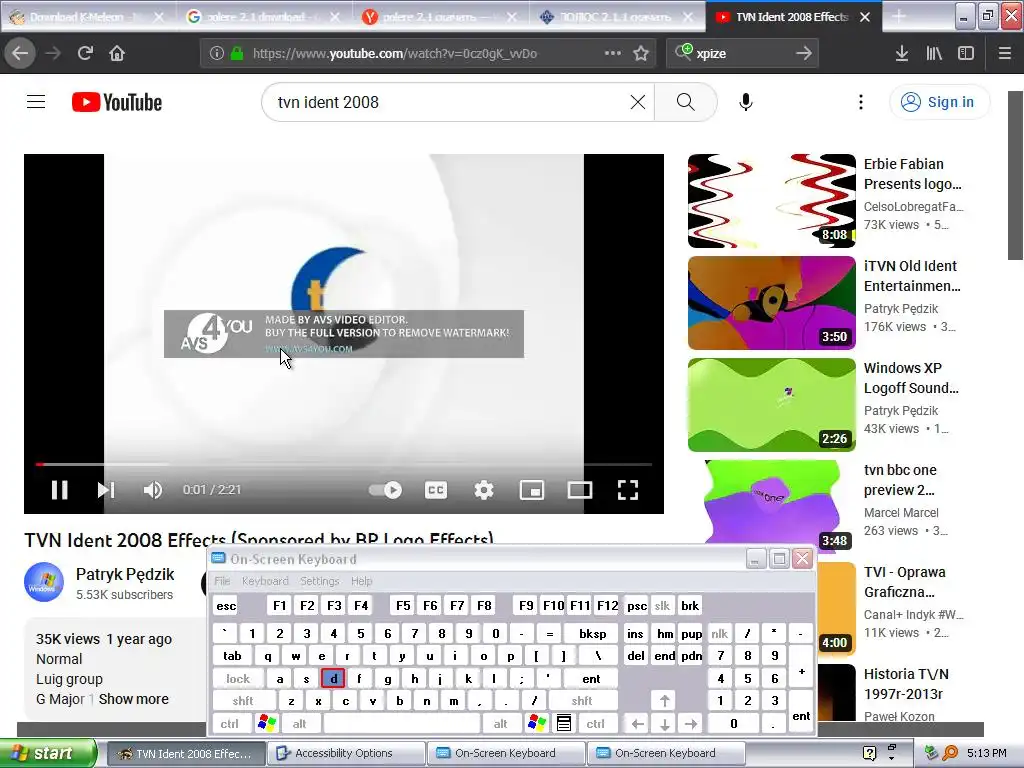
Task: Click bksp key on On-Screen Keyboard
Action: click(592, 633)
